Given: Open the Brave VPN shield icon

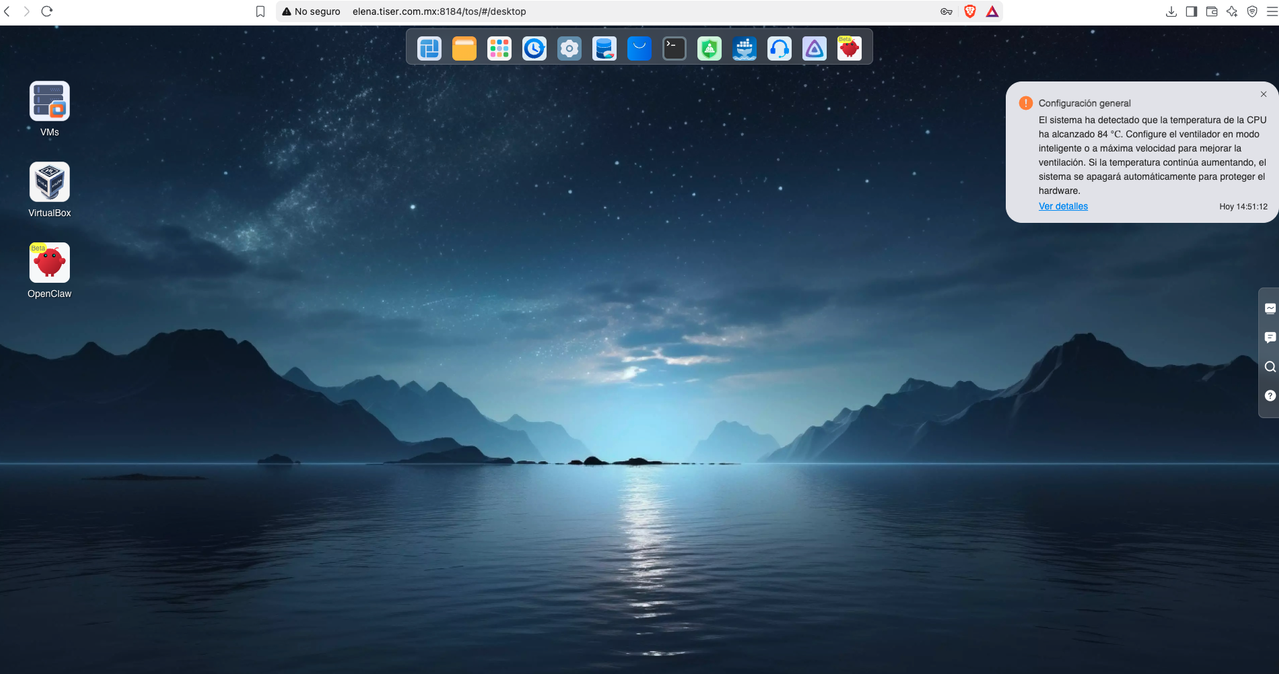Looking at the screenshot, I should click(1252, 12).
